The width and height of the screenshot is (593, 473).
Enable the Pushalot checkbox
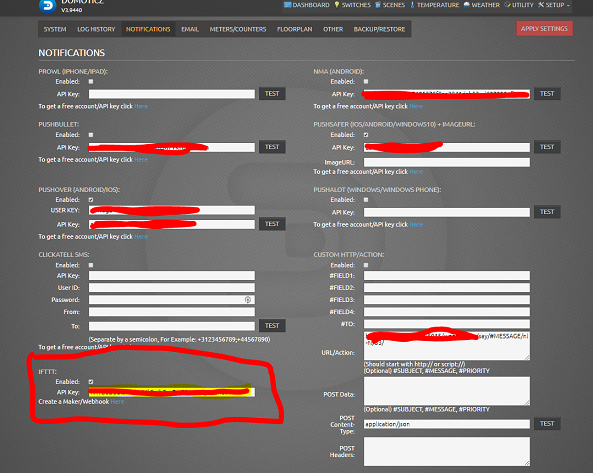click(366, 200)
